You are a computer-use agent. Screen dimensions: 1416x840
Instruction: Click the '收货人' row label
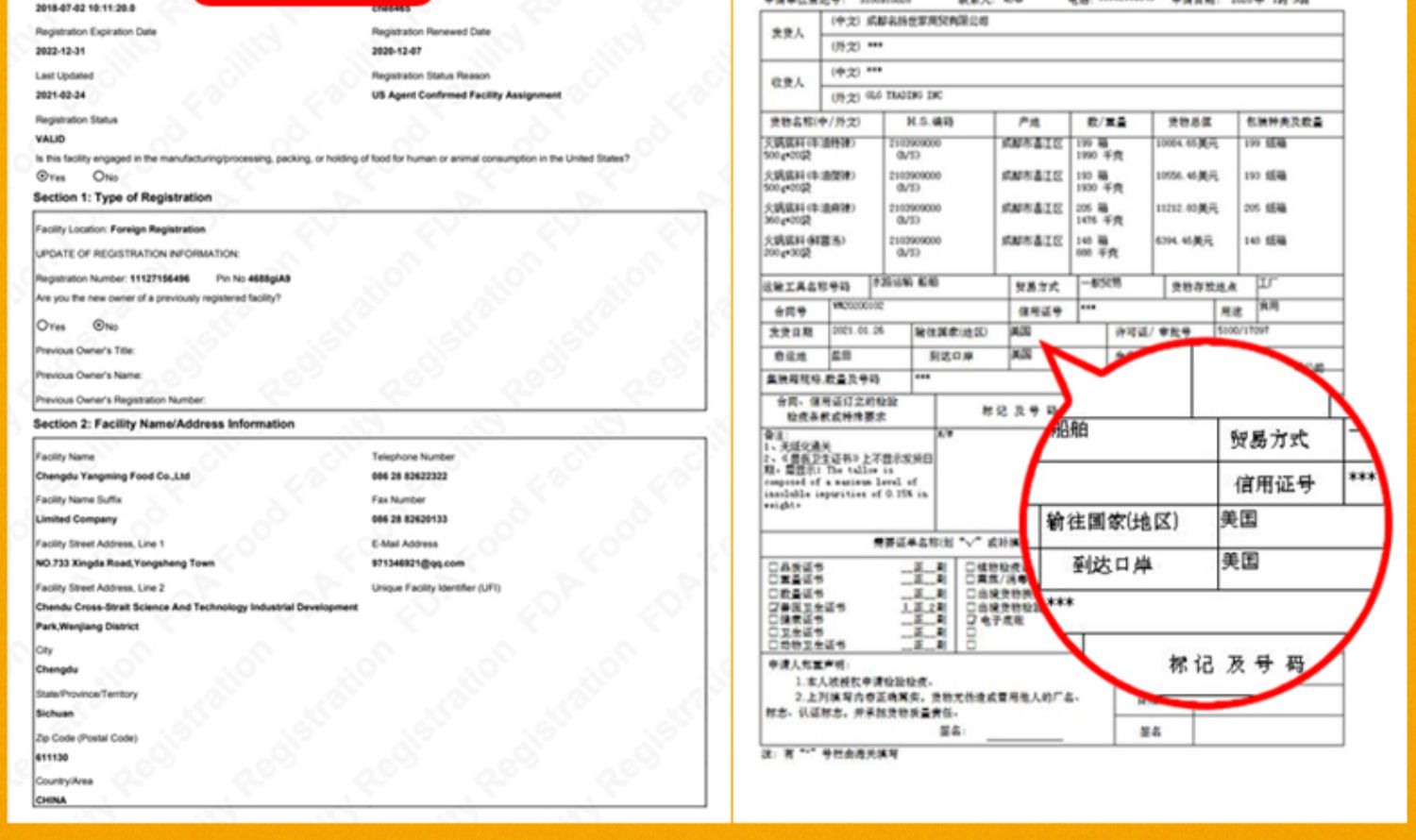787,83
